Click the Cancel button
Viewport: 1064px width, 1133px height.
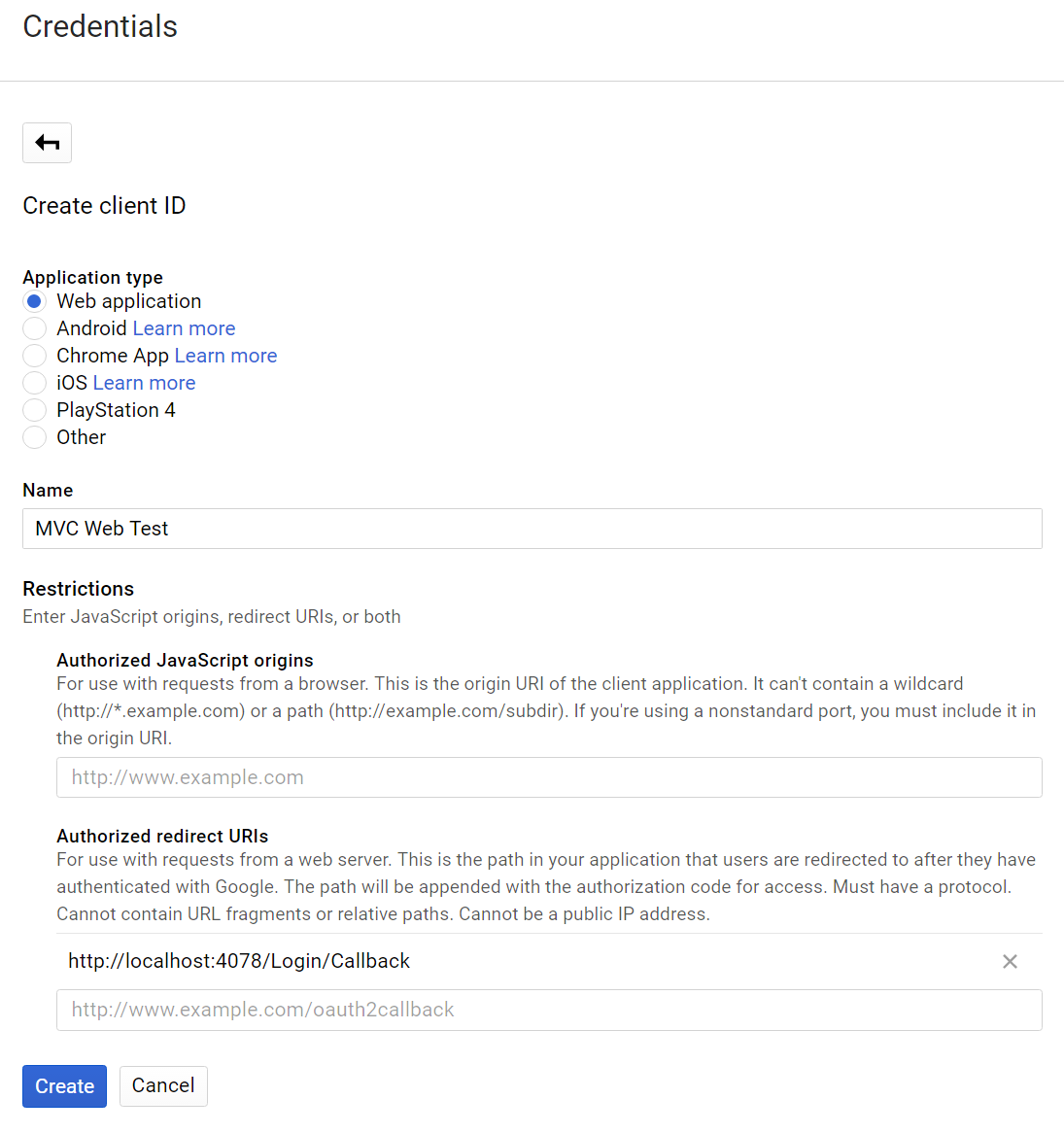click(163, 1085)
